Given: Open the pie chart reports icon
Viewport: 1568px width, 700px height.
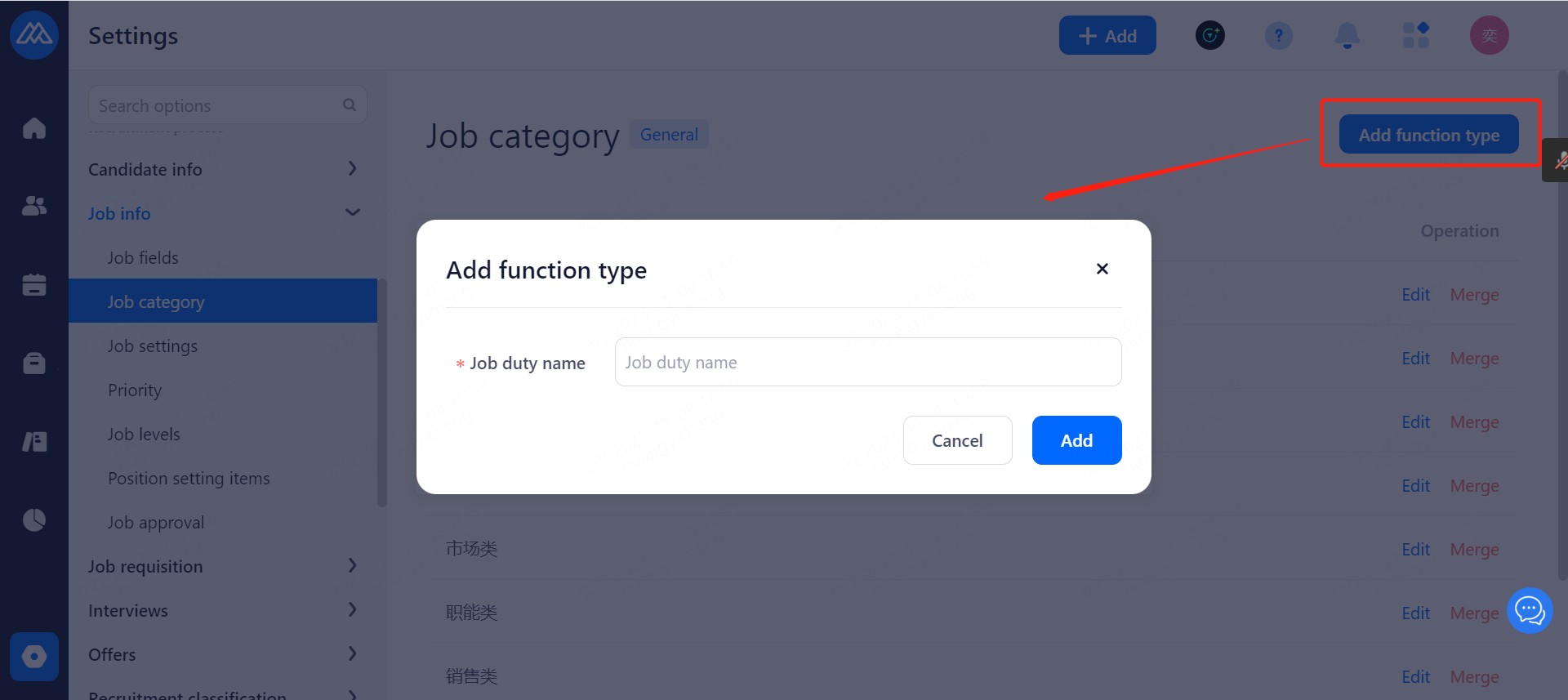Looking at the screenshot, I should point(34,519).
